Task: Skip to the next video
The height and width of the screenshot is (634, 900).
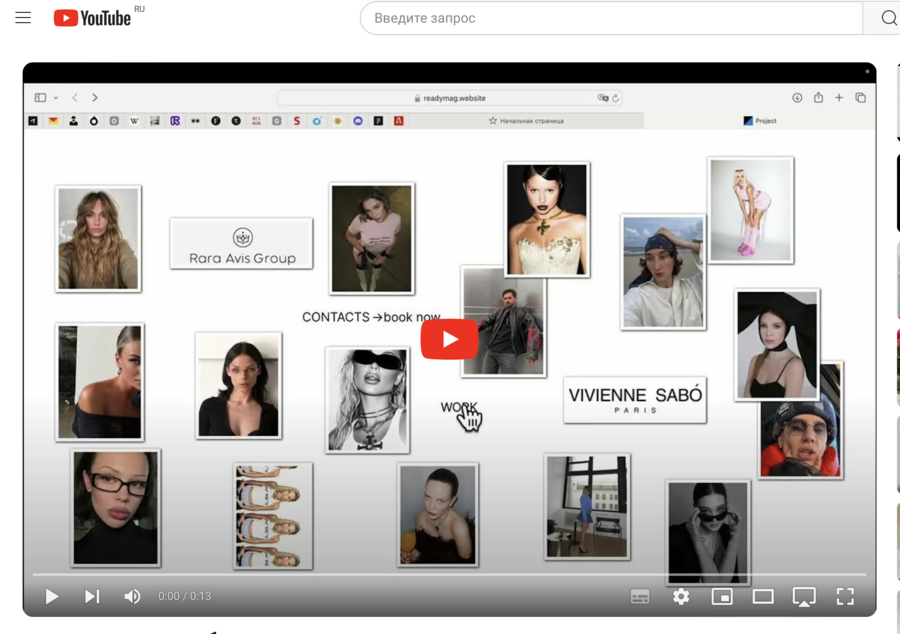Action: pos(92,597)
